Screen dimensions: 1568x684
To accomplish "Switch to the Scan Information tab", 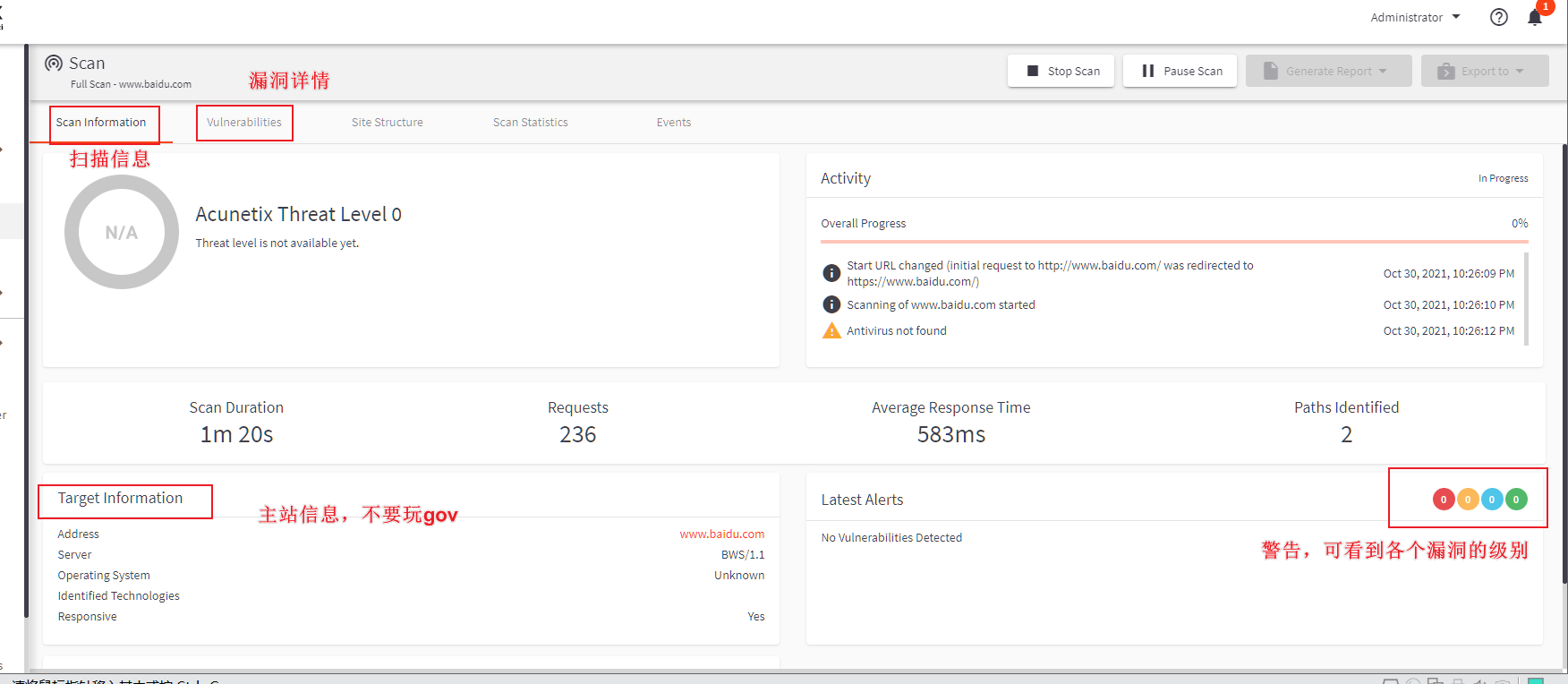I will [x=101, y=123].
